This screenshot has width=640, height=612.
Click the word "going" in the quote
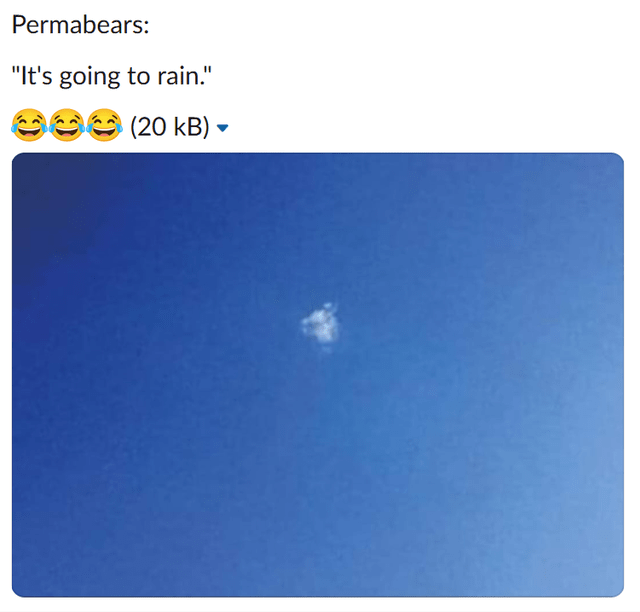[x=90, y=78]
